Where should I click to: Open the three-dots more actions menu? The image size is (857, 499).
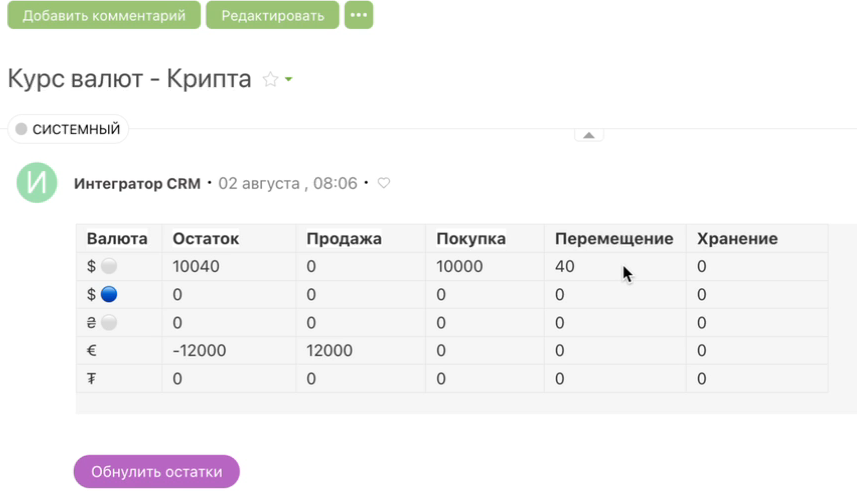[358, 15]
